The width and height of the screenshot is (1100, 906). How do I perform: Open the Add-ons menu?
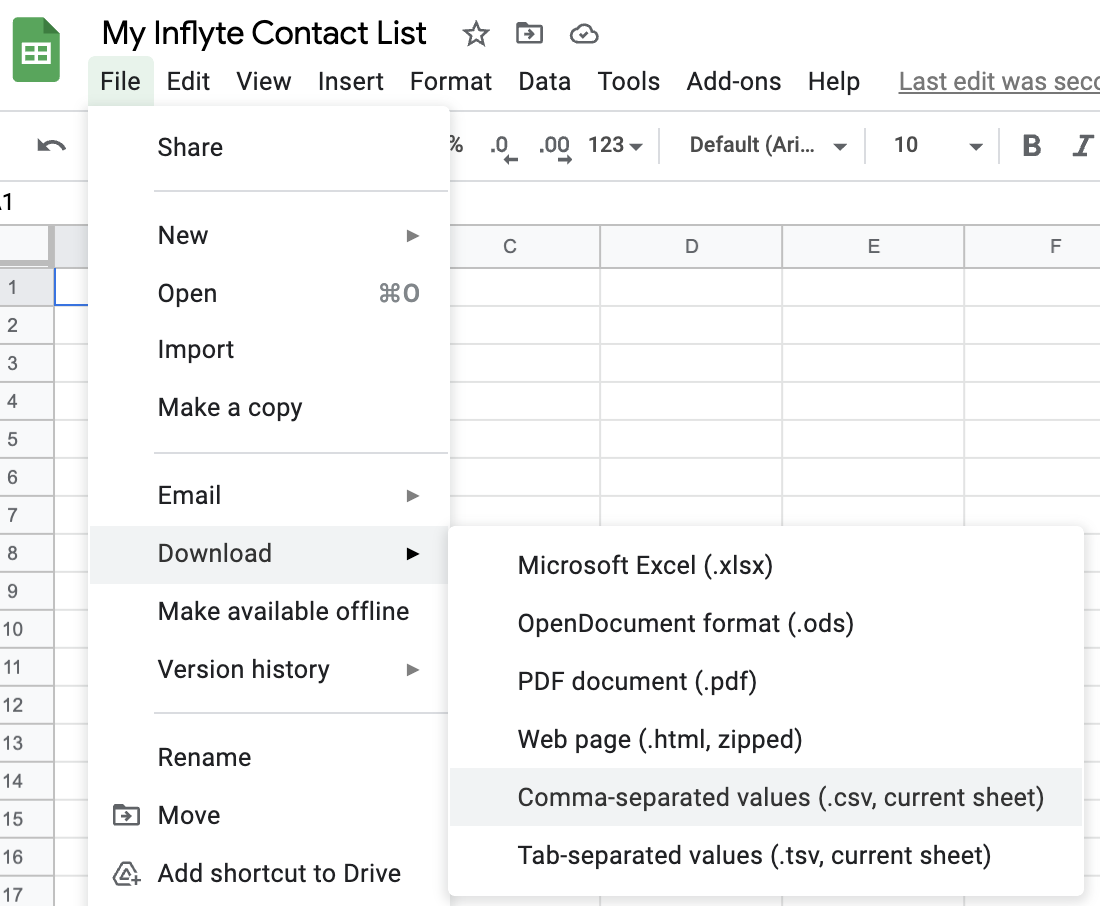click(733, 81)
